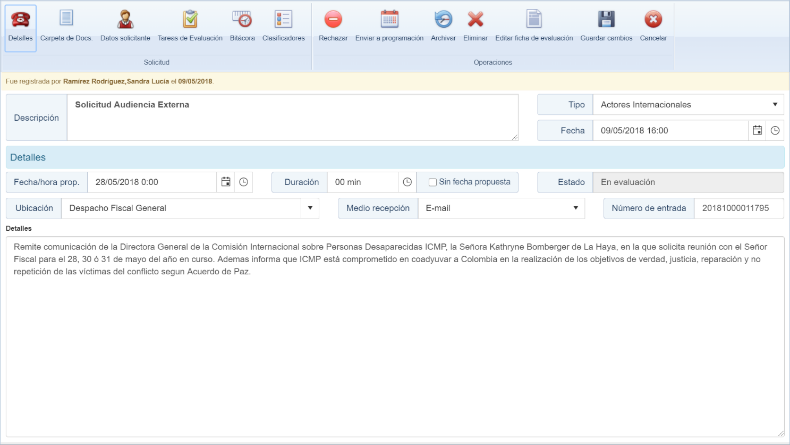
Task: Open the Detalles phone icon
Action: pyautogui.click(x=21, y=20)
